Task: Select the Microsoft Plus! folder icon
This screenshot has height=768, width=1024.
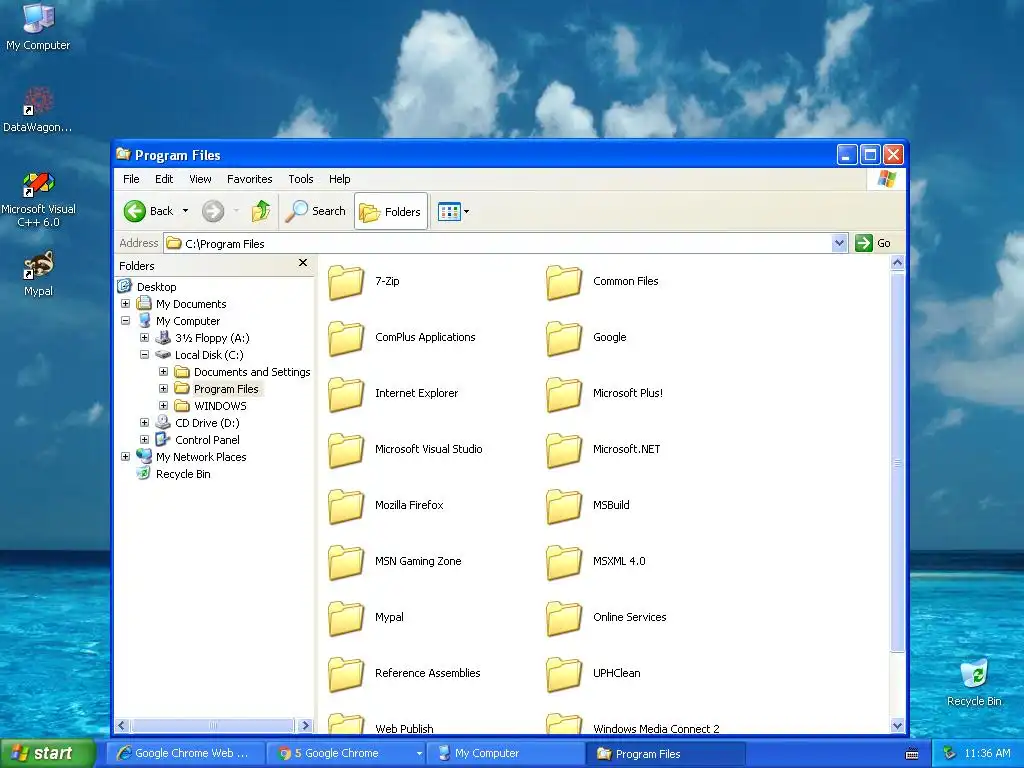Action: tap(564, 394)
